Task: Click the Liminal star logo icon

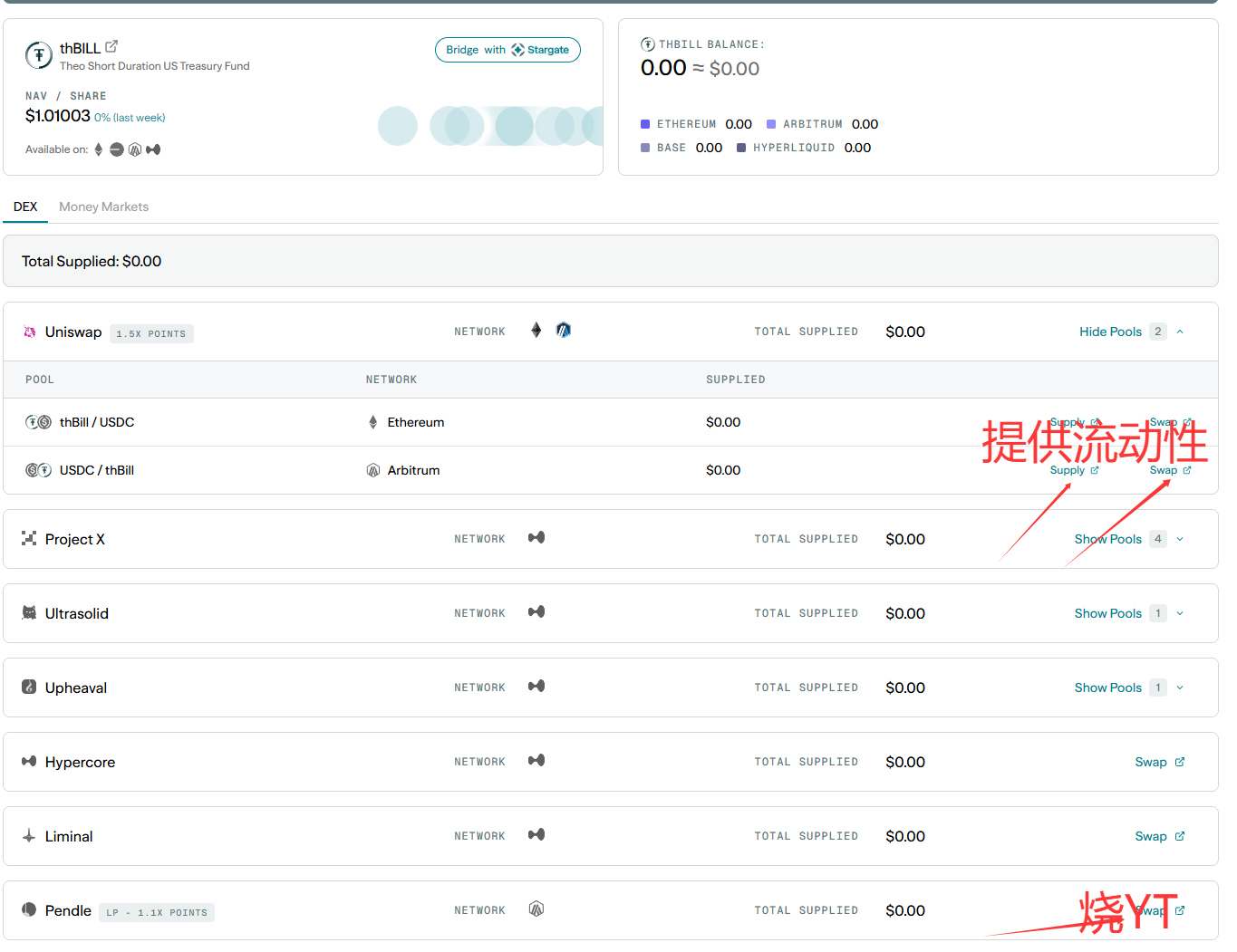Action: [x=29, y=836]
